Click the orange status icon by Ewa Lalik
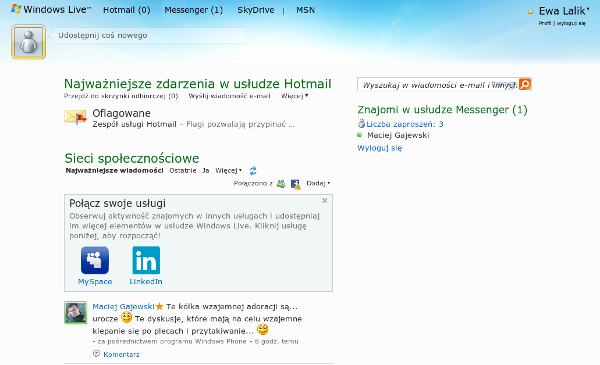Image resolution: width=600 pixels, height=365 pixels. pyautogui.click(x=530, y=12)
